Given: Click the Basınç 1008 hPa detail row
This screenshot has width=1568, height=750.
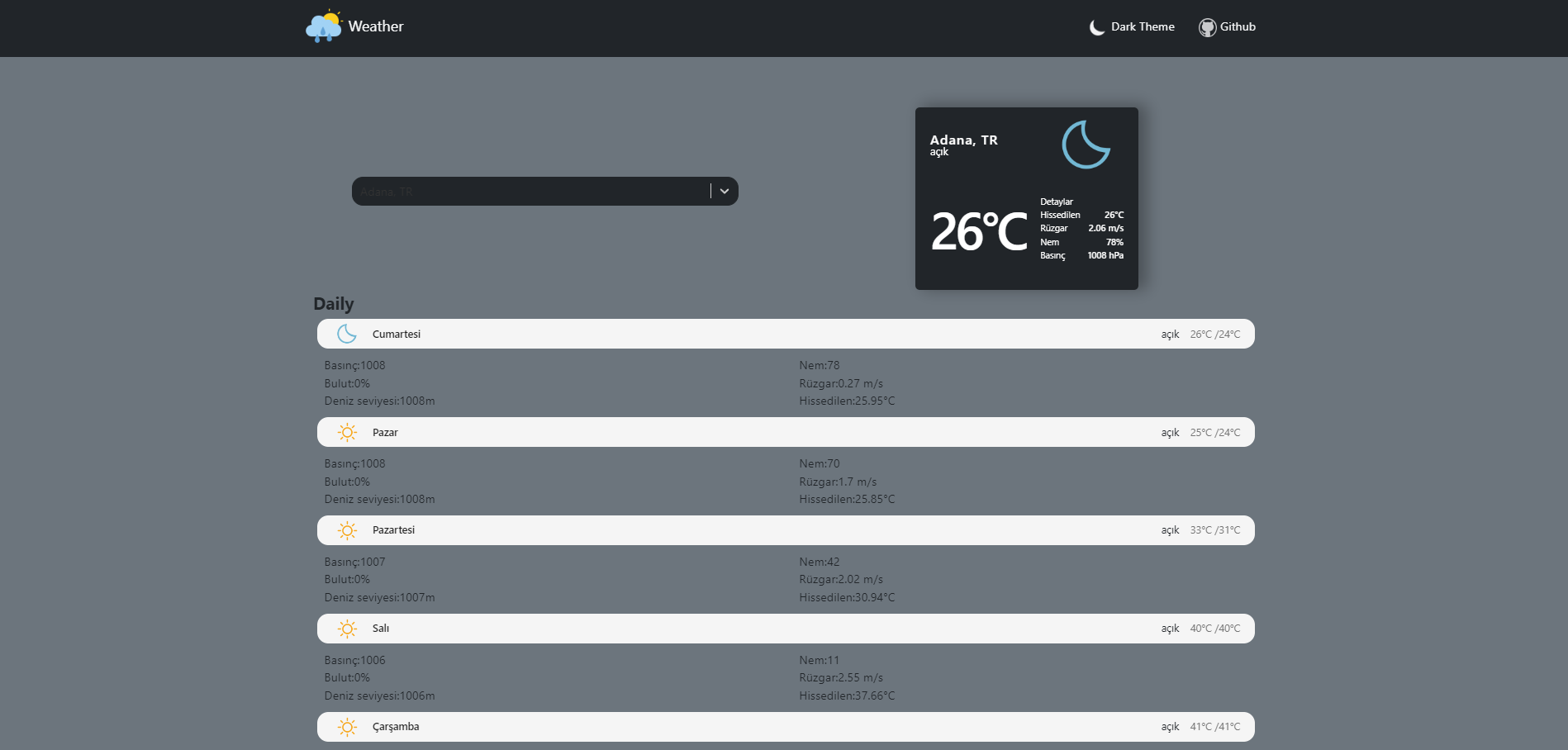Looking at the screenshot, I should [x=1081, y=255].
